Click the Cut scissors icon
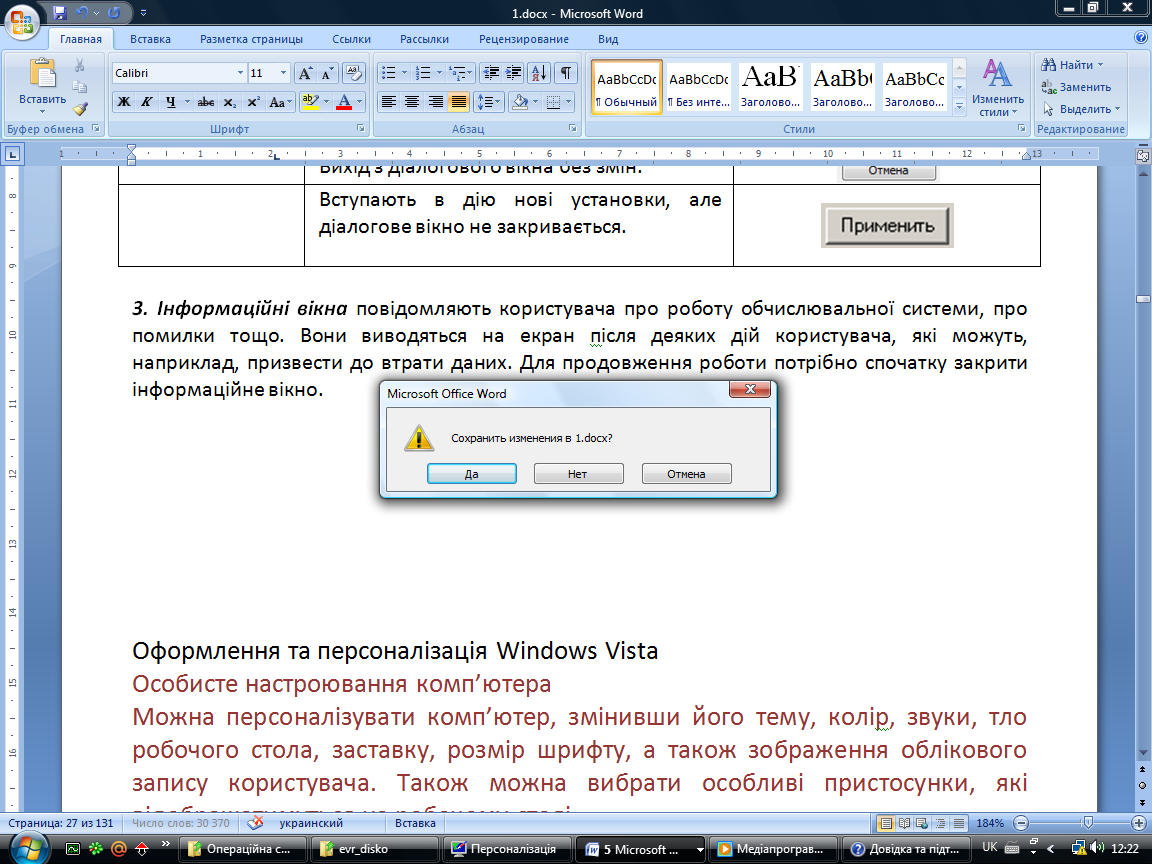 pyautogui.click(x=79, y=66)
